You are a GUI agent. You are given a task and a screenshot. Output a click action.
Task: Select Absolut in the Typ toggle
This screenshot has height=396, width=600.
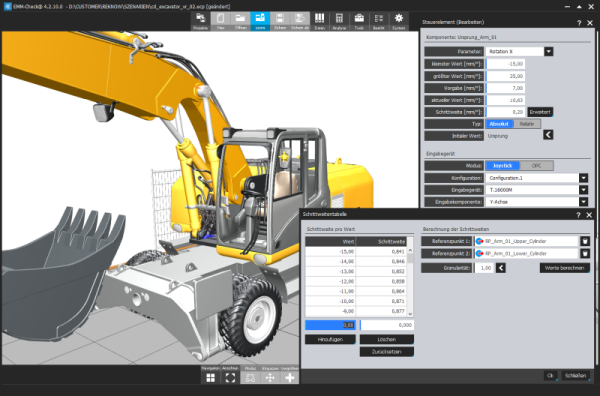click(x=499, y=124)
